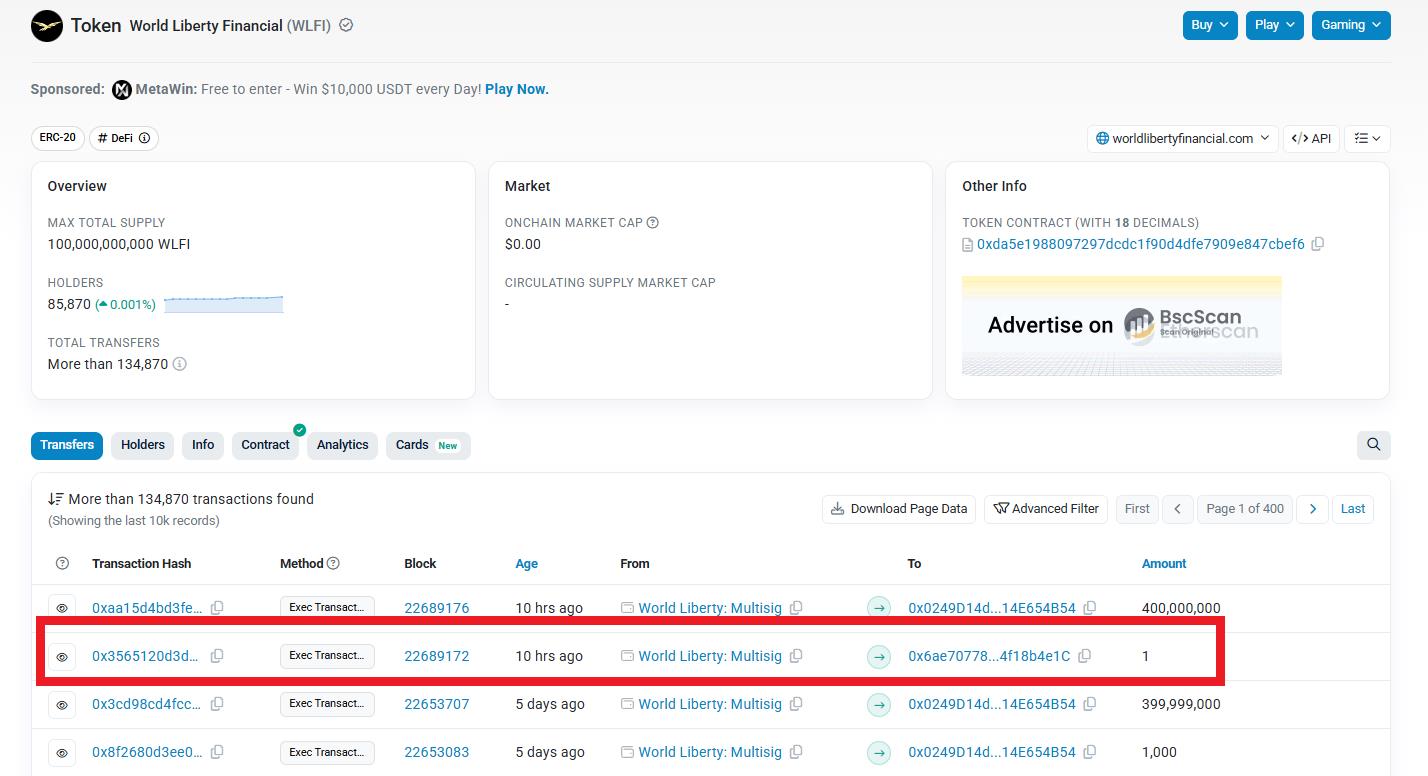This screenshot has height=776, width=1428.
Task: Open the Analytics tab
Action: pos(343,445)
